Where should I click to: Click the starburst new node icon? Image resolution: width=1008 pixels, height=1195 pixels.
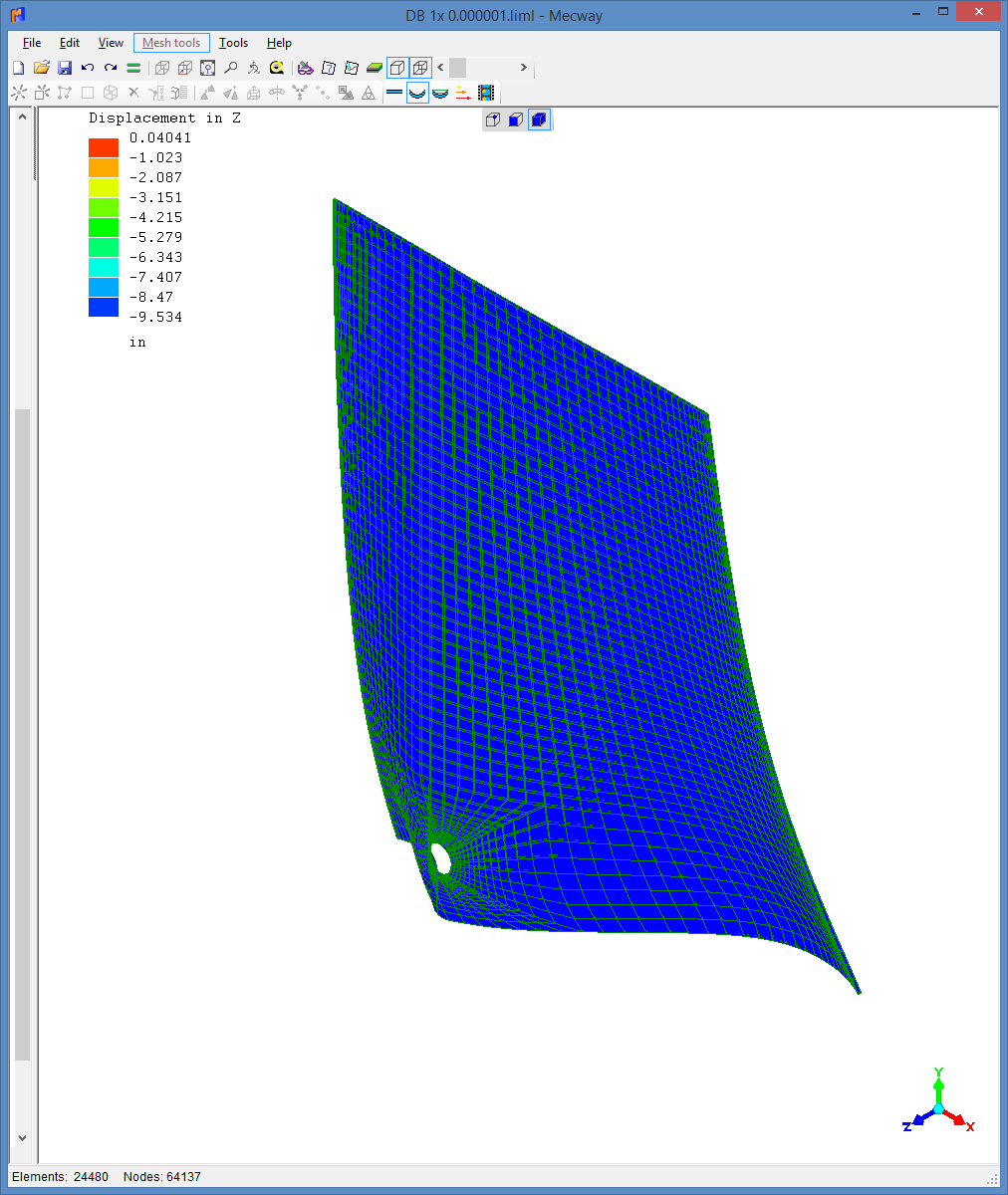click(18, 93)
